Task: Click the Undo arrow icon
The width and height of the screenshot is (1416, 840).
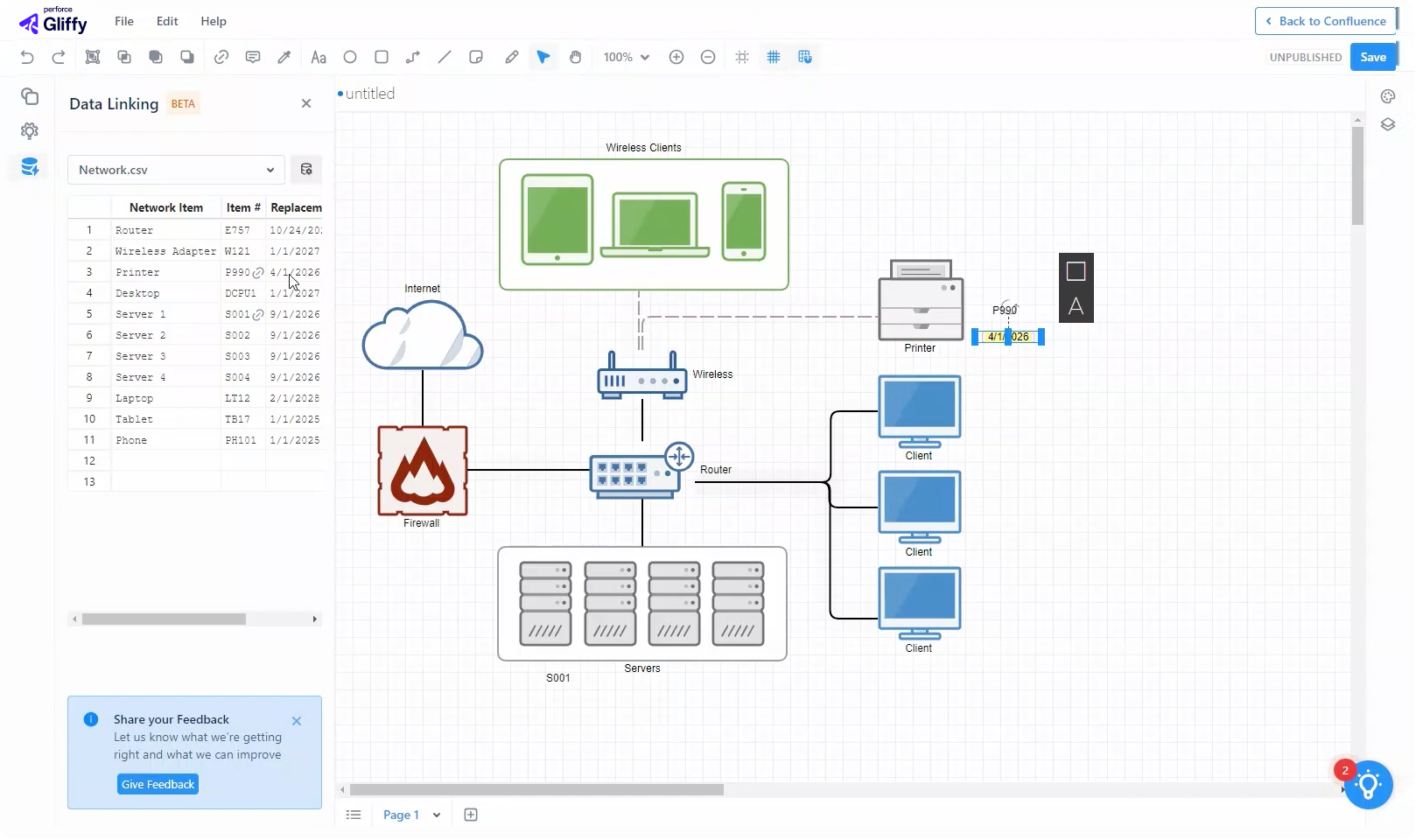Action: (27, 58)
